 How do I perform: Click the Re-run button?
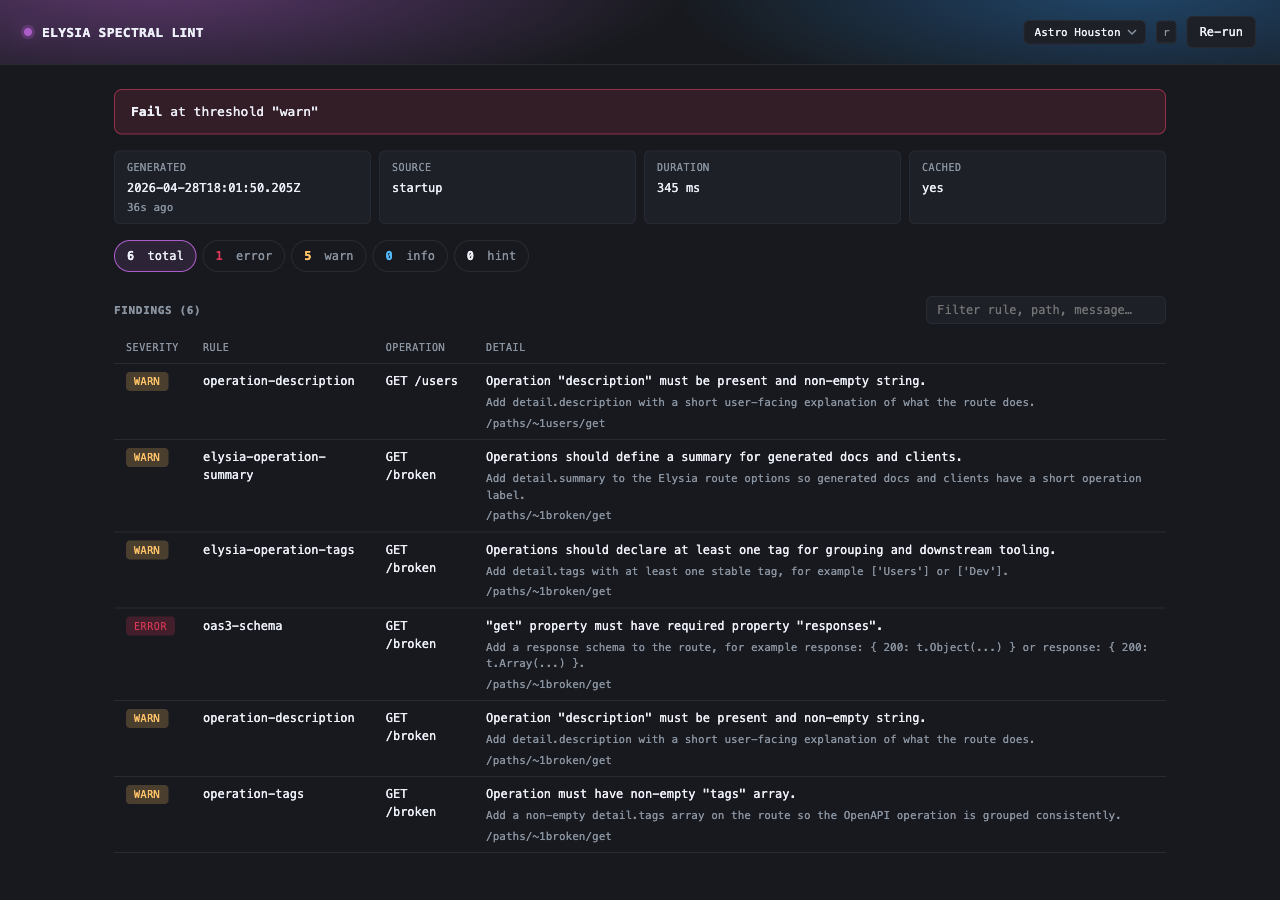[x=1221, y=32]
